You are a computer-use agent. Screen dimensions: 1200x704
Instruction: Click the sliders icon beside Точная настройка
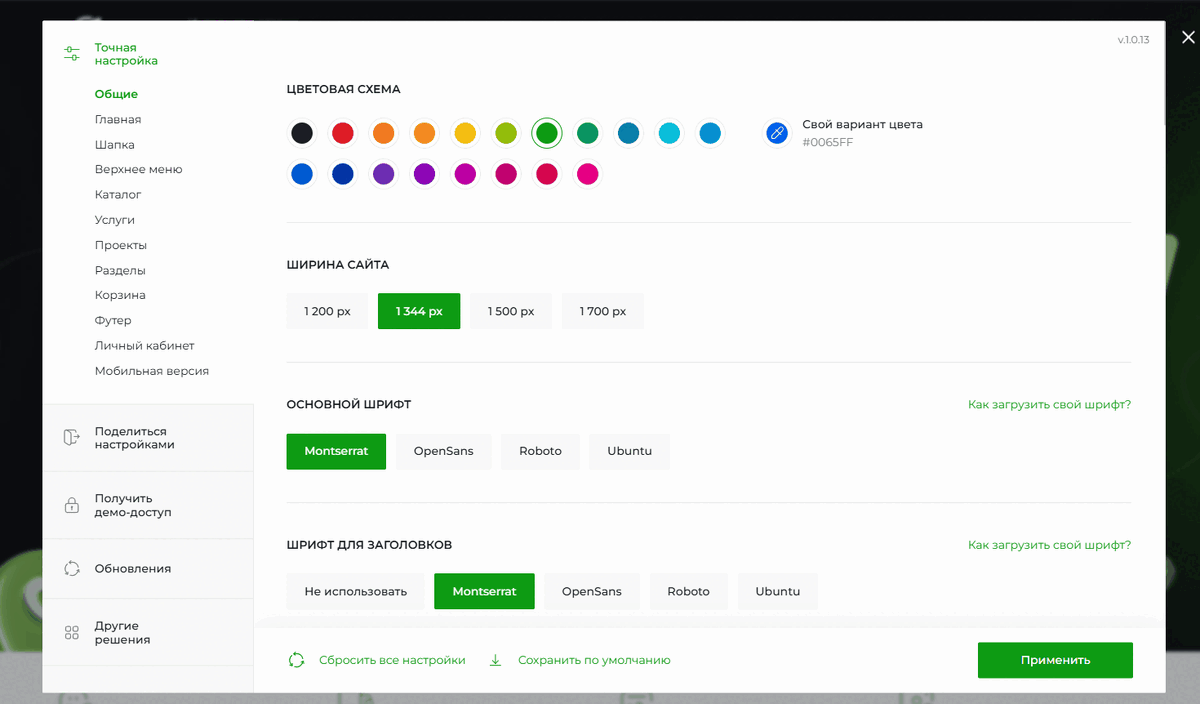pos(71,54)
